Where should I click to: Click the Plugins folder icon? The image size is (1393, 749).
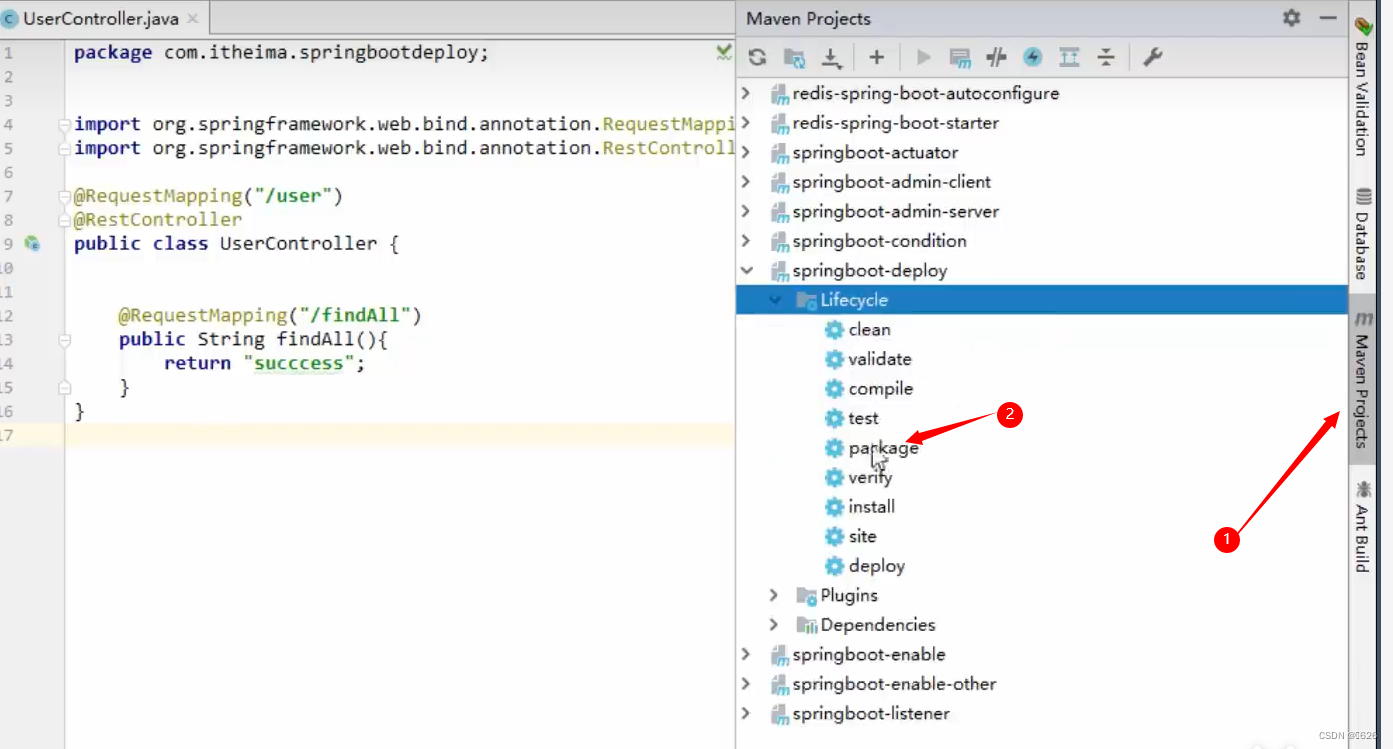coord(806,595)
